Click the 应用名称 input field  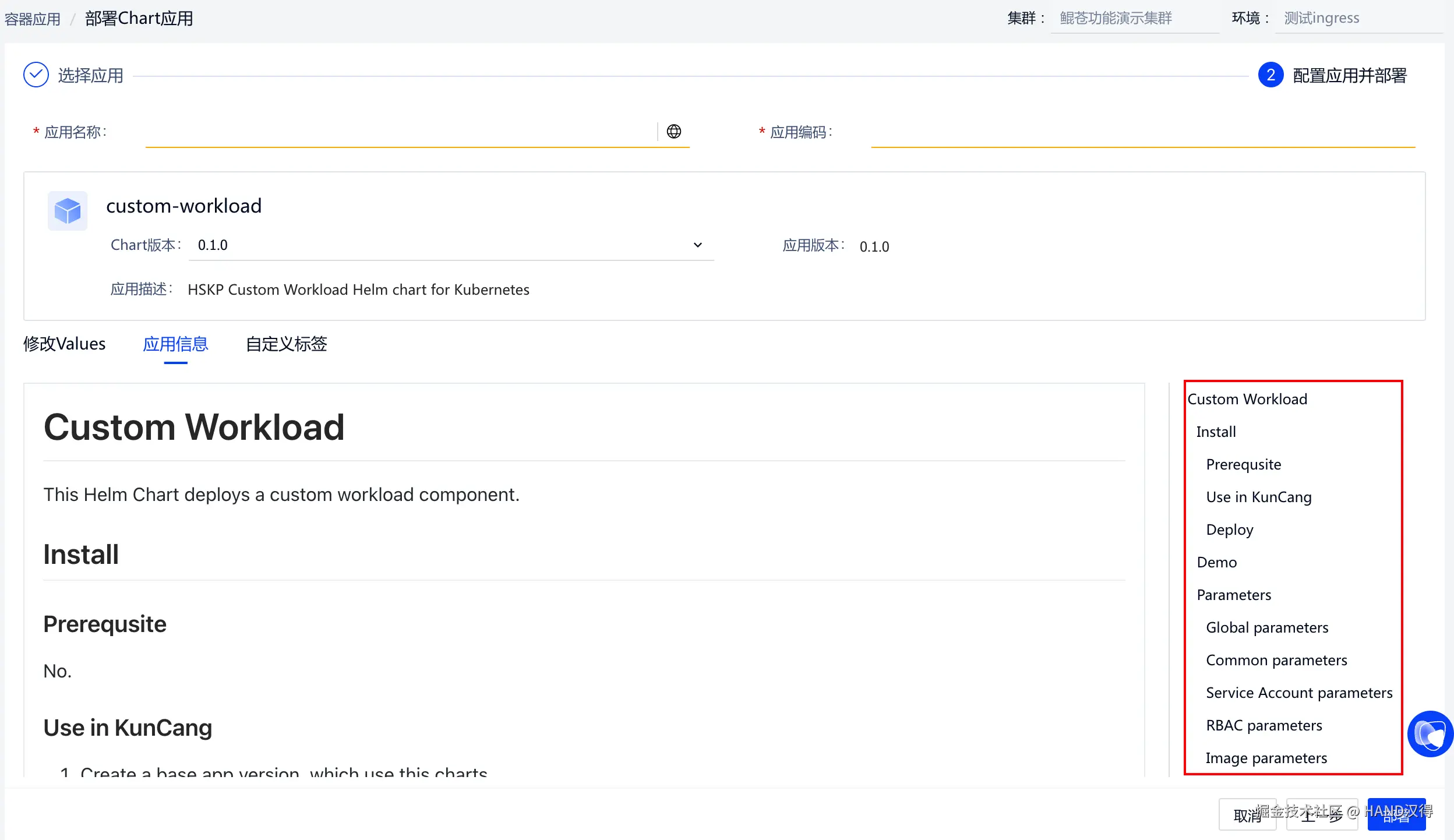(x=400, y=133)
